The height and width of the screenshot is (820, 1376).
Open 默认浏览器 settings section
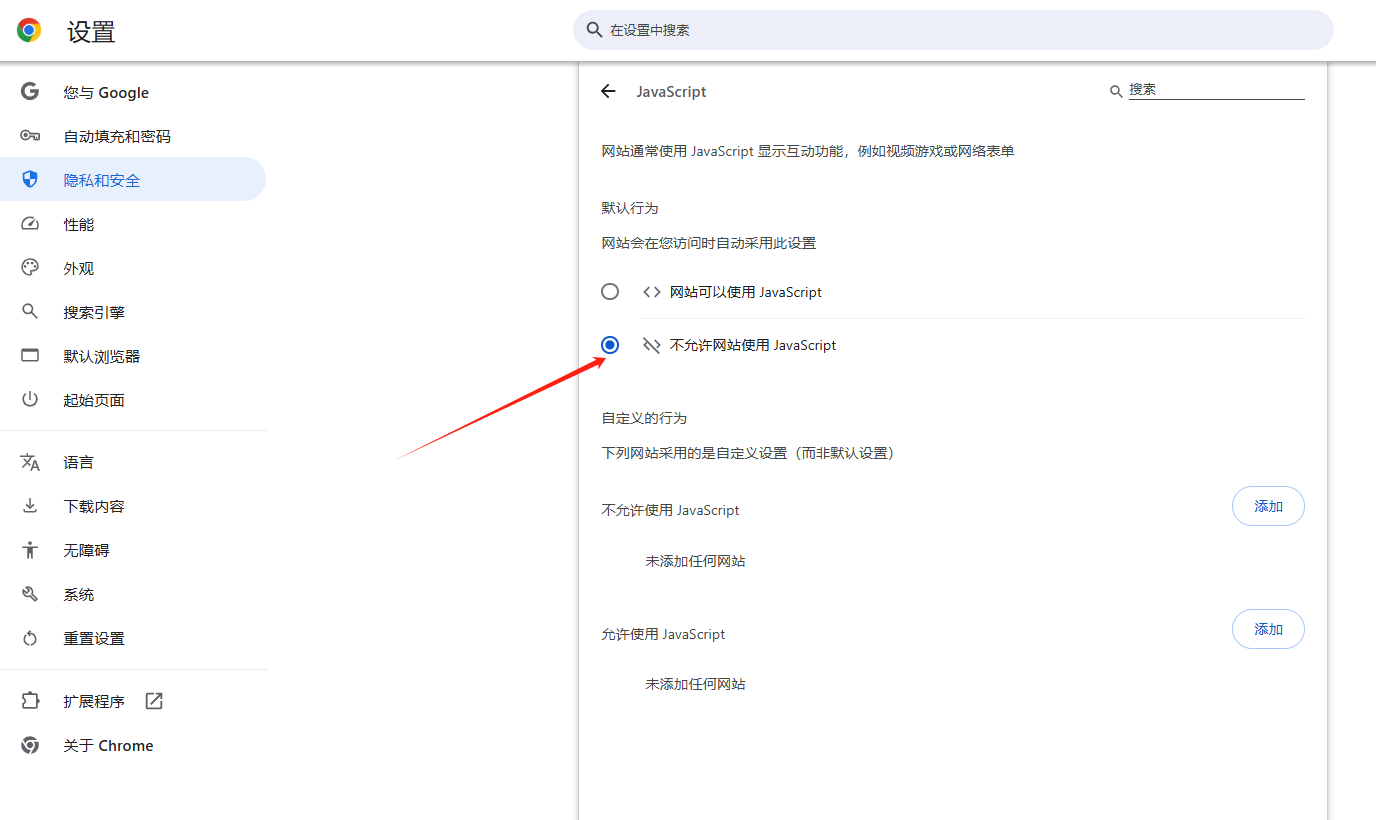[133, 356]
